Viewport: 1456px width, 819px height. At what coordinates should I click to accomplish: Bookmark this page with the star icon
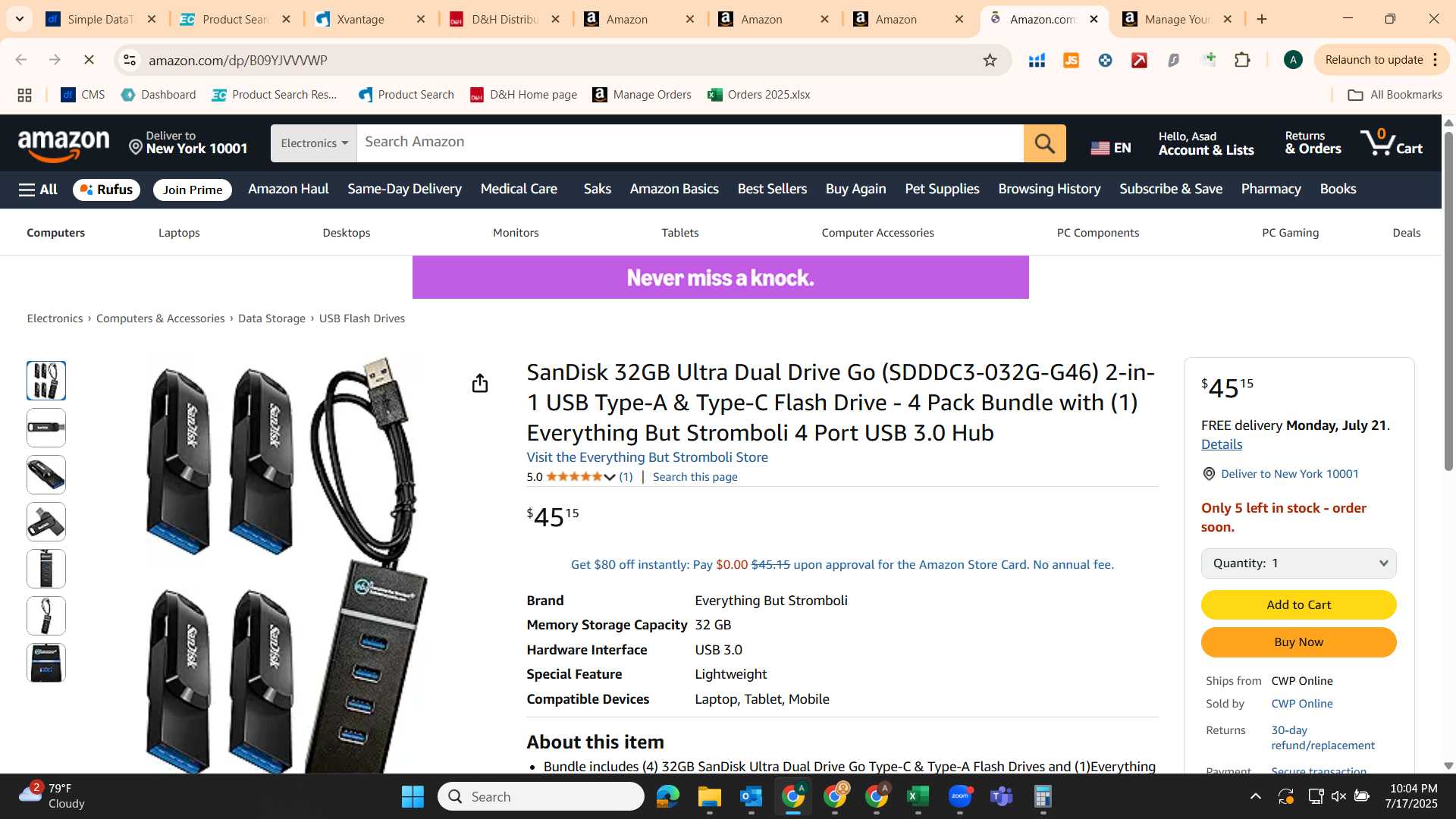pyautogui.click(x=990, y=60)
